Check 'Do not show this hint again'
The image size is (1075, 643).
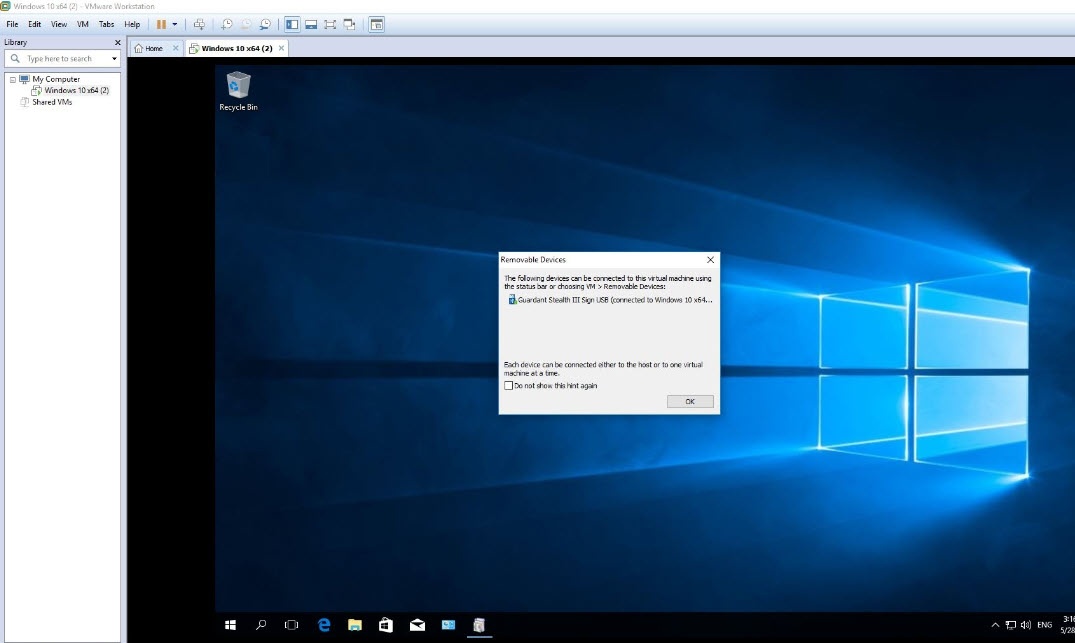pos(509,385)
